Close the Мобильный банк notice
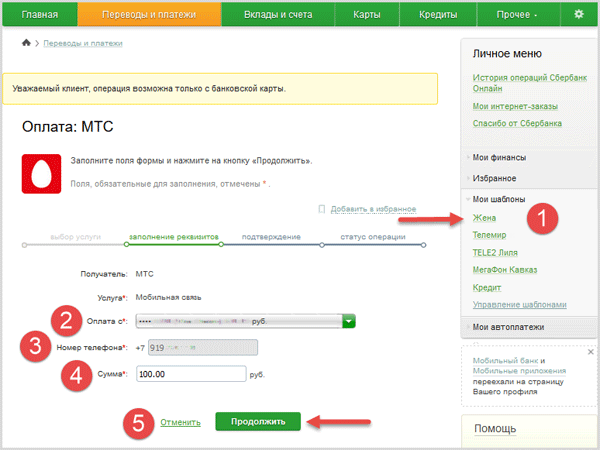The height and width of the screenshot is (450, 600). click(x=590, y=352)
